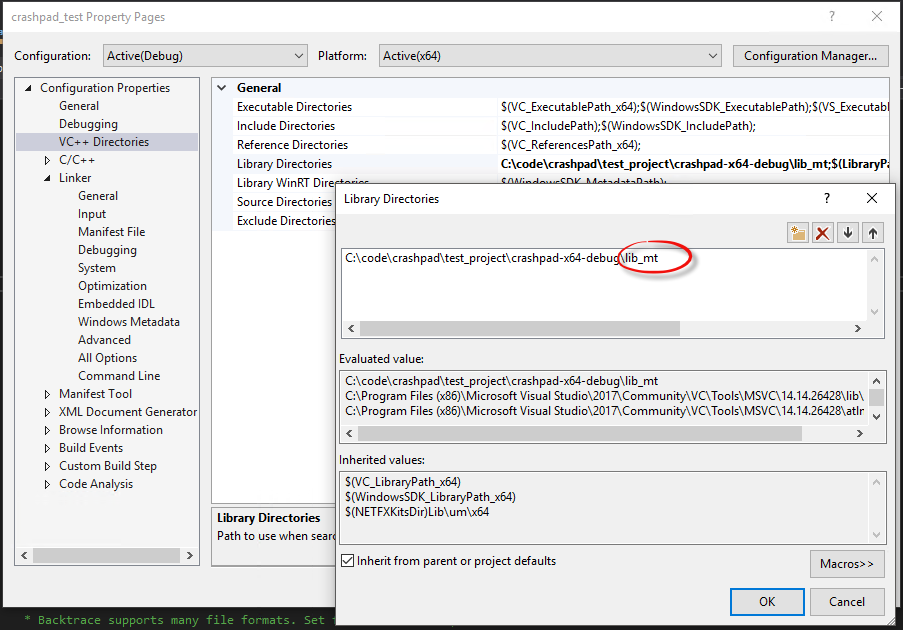Close the Library Directories dialog

(870, 198)
